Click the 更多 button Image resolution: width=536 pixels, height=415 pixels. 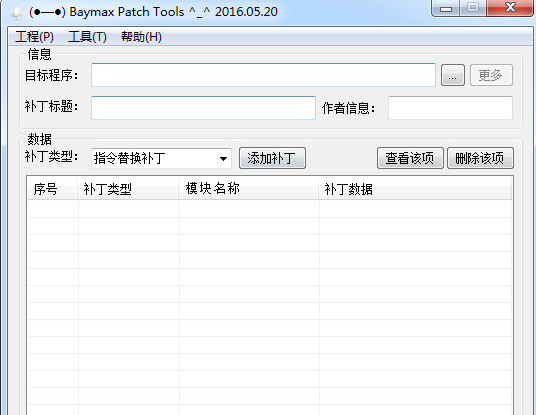(491, 75)
